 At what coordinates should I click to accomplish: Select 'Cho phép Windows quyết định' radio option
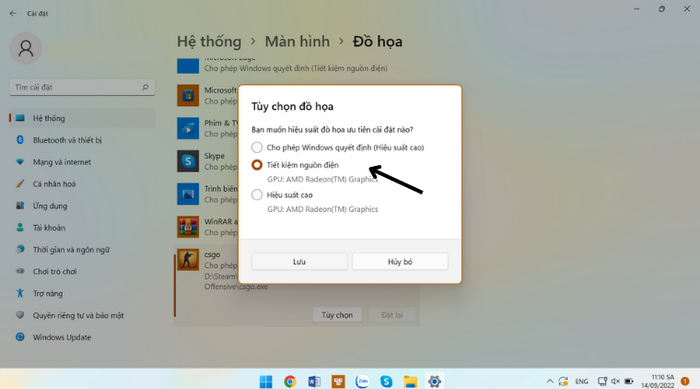click(x=257, y=147)
